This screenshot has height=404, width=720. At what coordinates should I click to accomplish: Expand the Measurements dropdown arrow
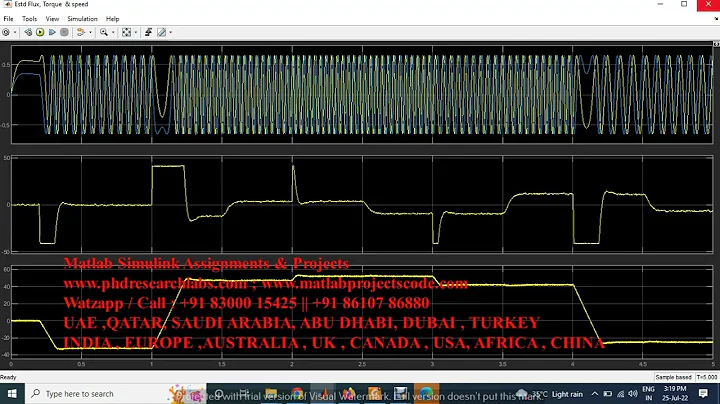(170, 32)
